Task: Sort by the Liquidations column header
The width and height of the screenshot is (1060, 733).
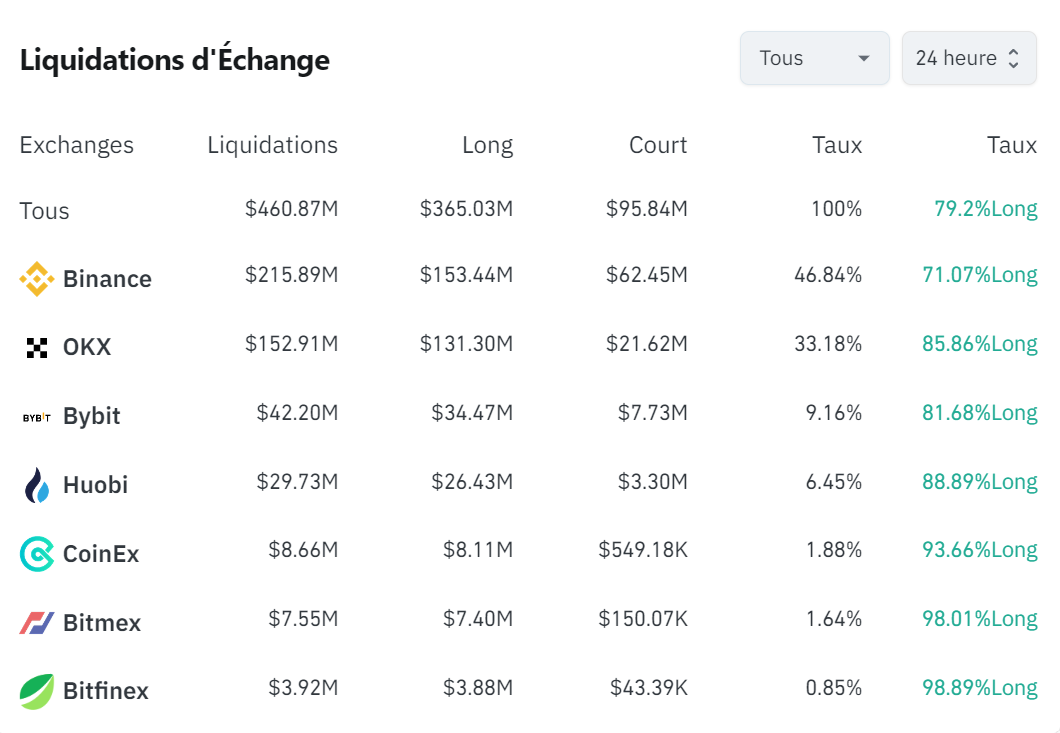Action: click(272, 145)
